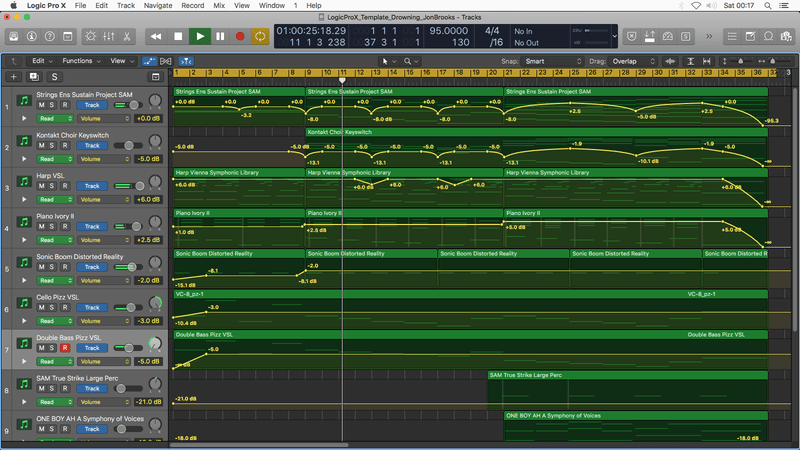Pause playback

(x=220, y=36)
